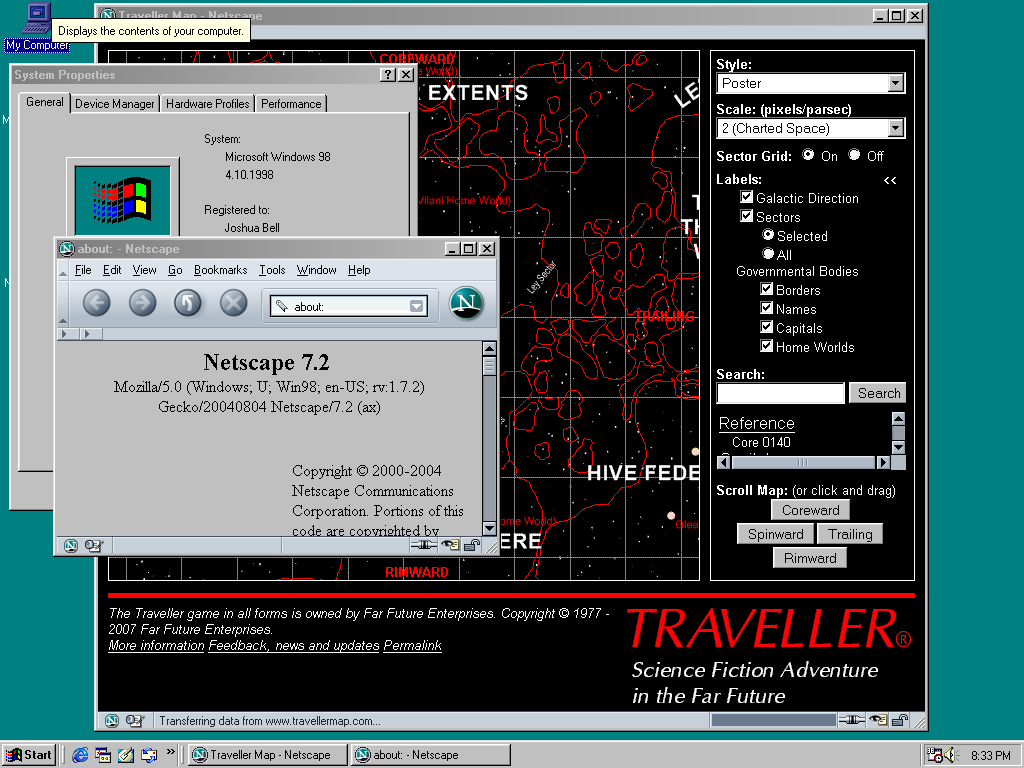
Task: Click online/offline plug icon in about: window
Action: [423, 545]
